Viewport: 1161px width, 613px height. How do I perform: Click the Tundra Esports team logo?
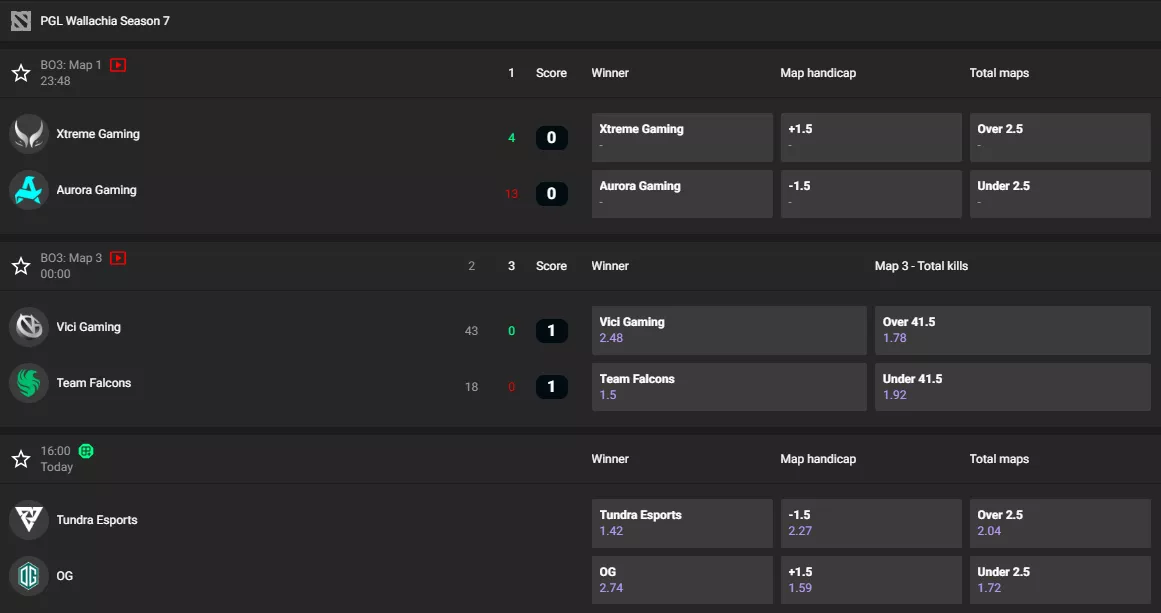29,519
